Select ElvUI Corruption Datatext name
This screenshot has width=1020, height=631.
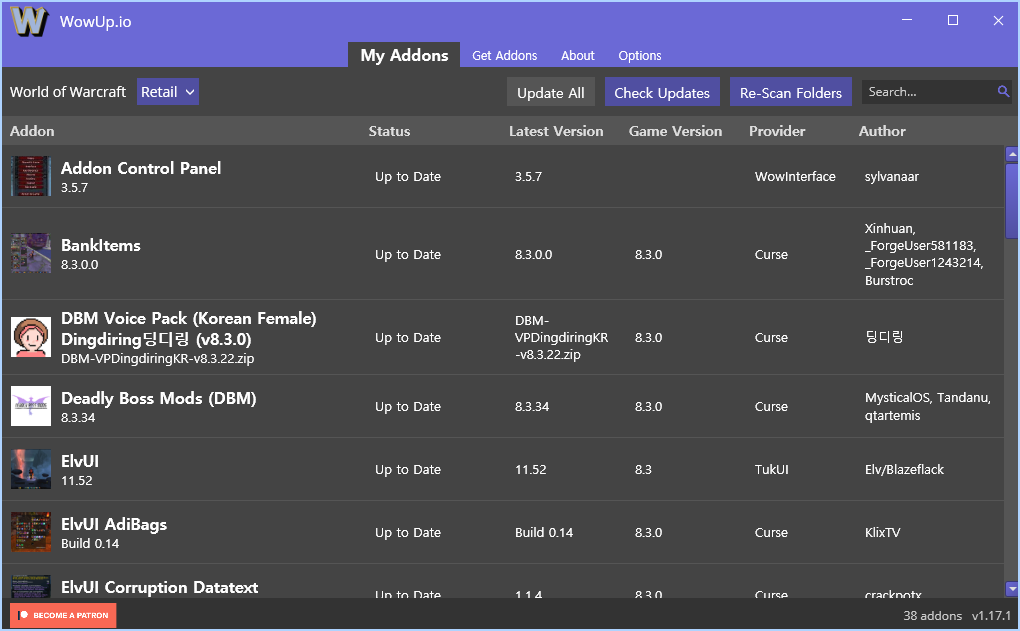click(159, 587)
